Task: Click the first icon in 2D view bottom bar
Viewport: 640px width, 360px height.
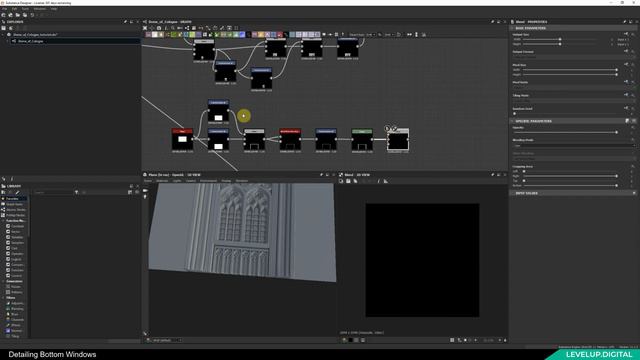Action: [x=344, y=340]
